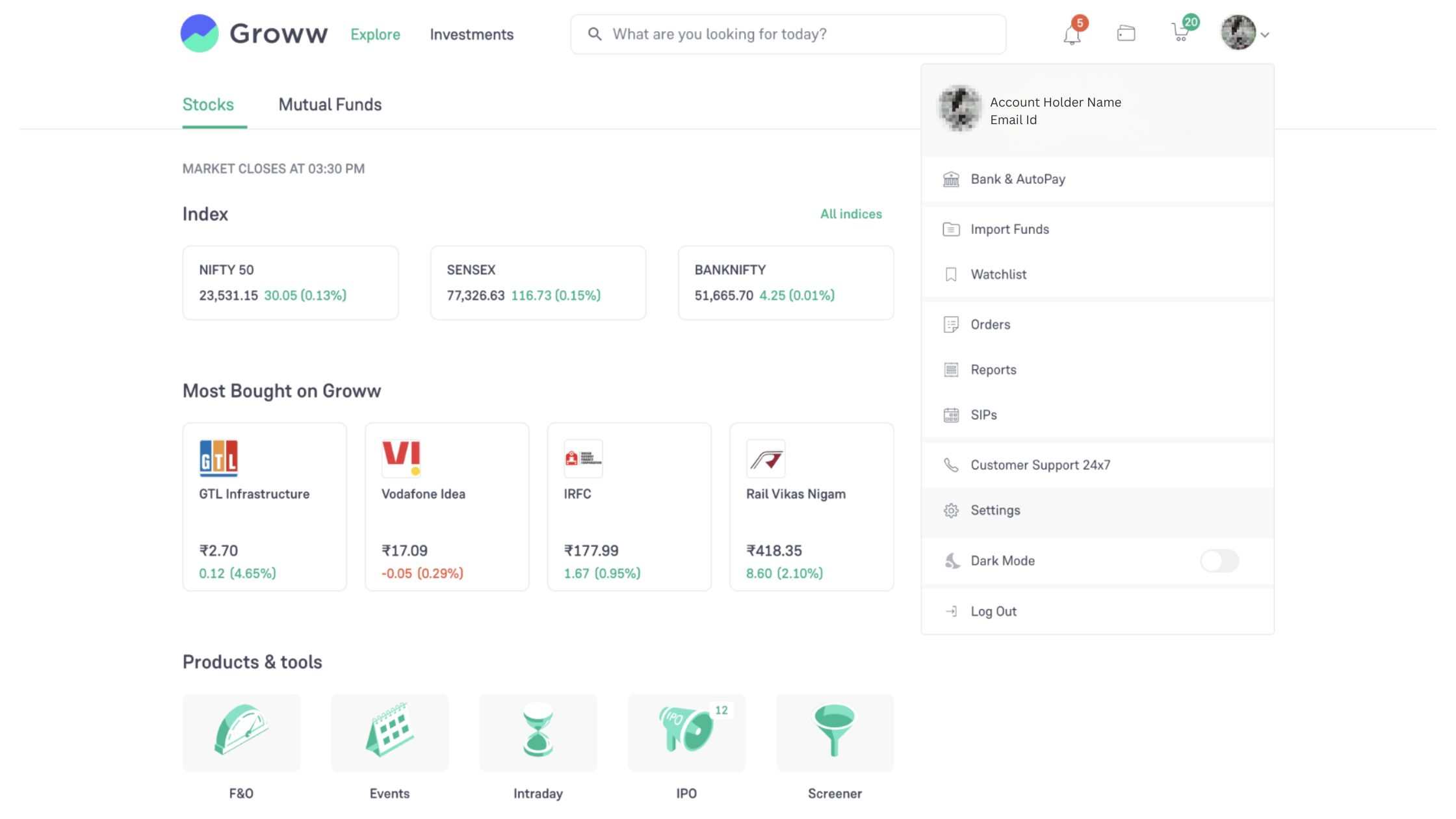The image size is (1456, 819).
Task: Click the Groww logo icon
Action: point(200,33)
